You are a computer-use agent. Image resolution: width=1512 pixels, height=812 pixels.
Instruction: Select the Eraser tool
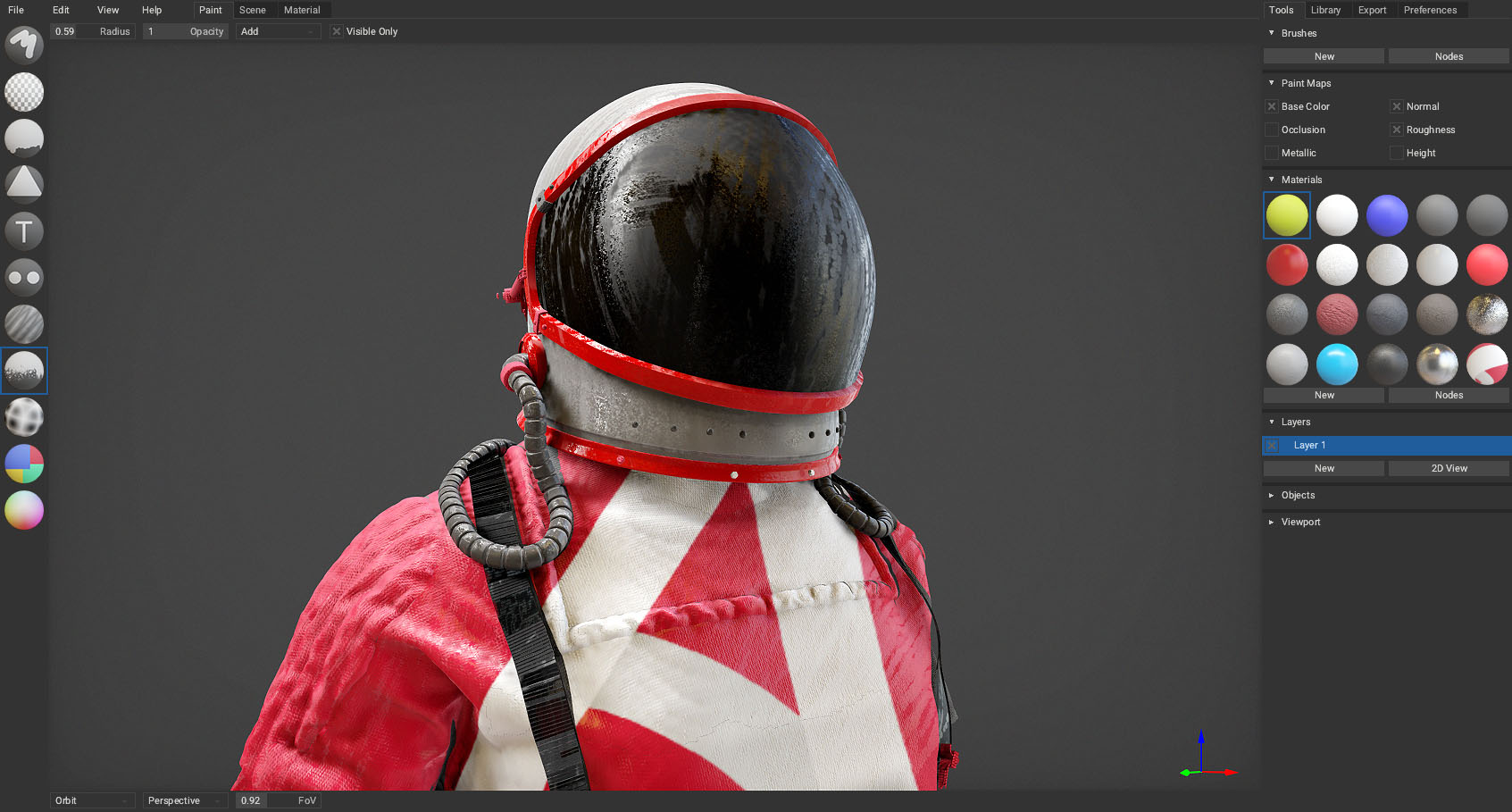coord(24,92)
